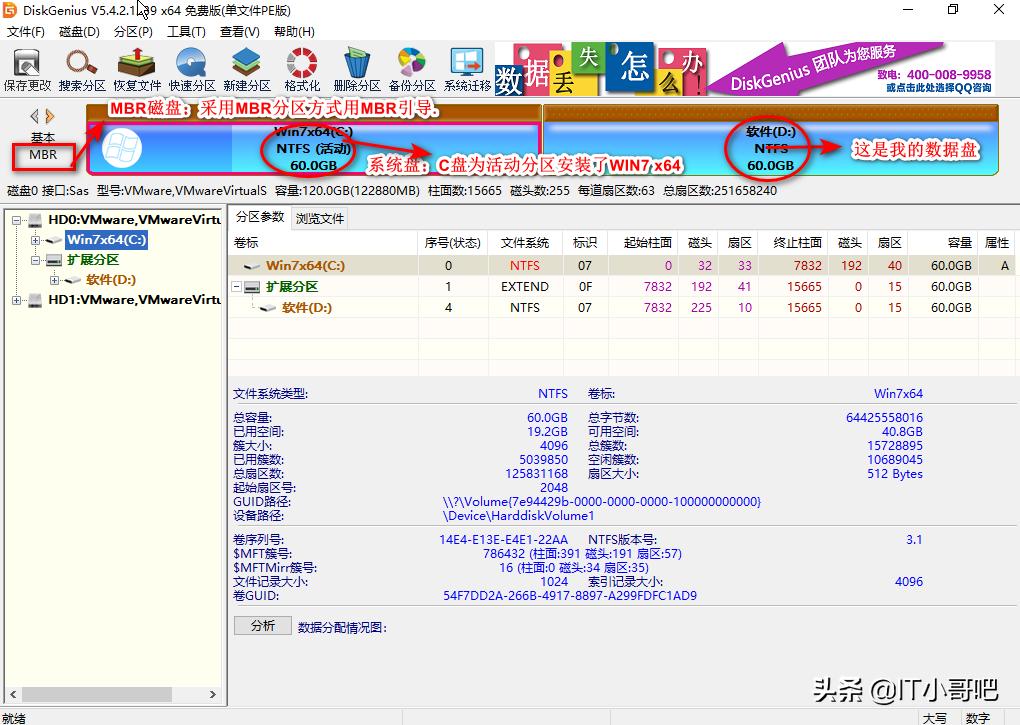The width and height of the screenshot is (1020, 725).
Task: Switch to the 浏览文件 tab
Action: (x=322, y=216)
